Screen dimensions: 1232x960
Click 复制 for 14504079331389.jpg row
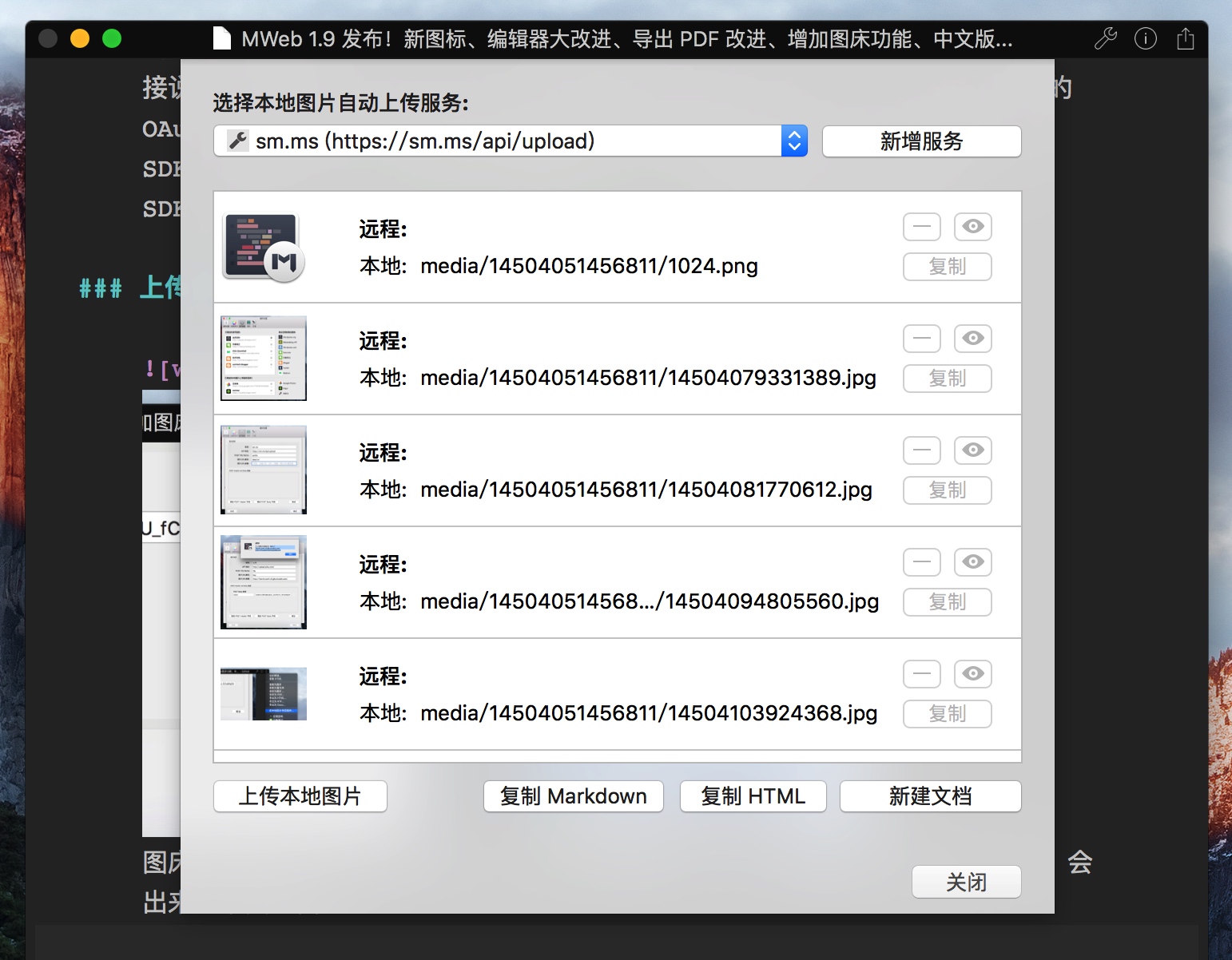(948, 379)
